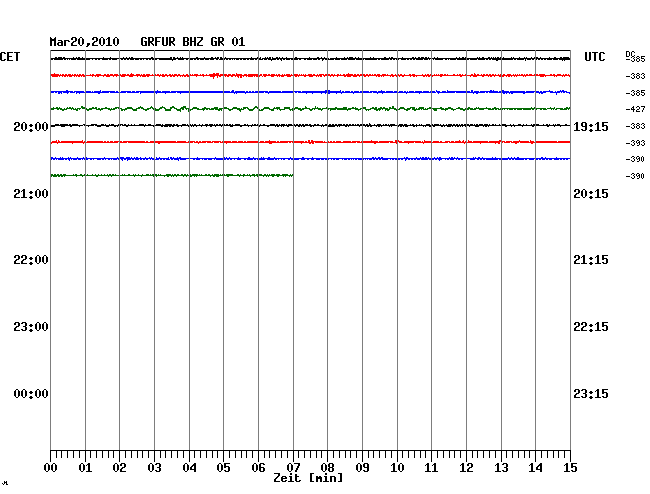Click minute tick label "14"
This screenshot has width=650, height=494.
tap(535, 468)
